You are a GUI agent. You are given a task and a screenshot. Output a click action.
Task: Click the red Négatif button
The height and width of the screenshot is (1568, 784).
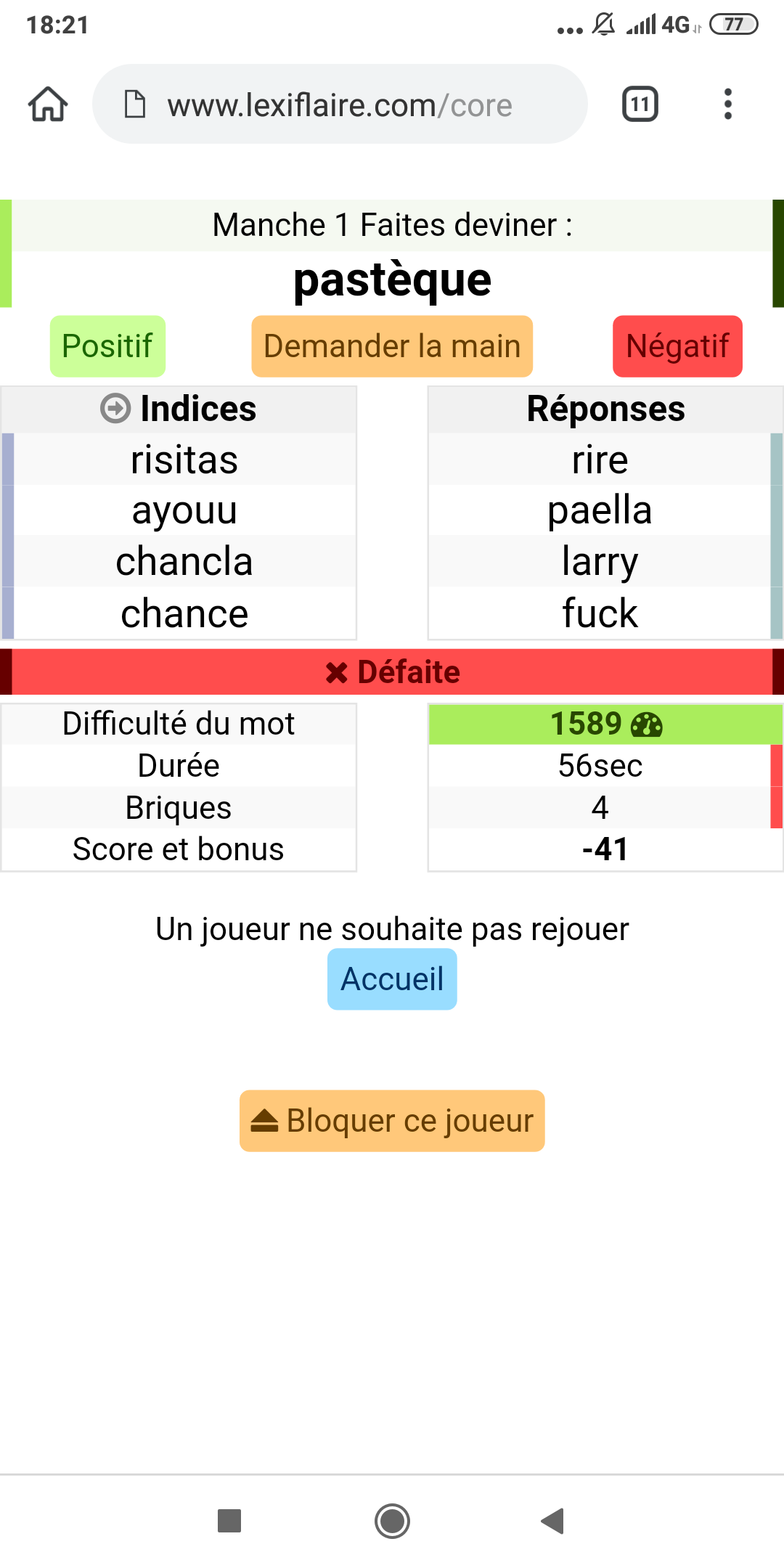click(677, 346)
